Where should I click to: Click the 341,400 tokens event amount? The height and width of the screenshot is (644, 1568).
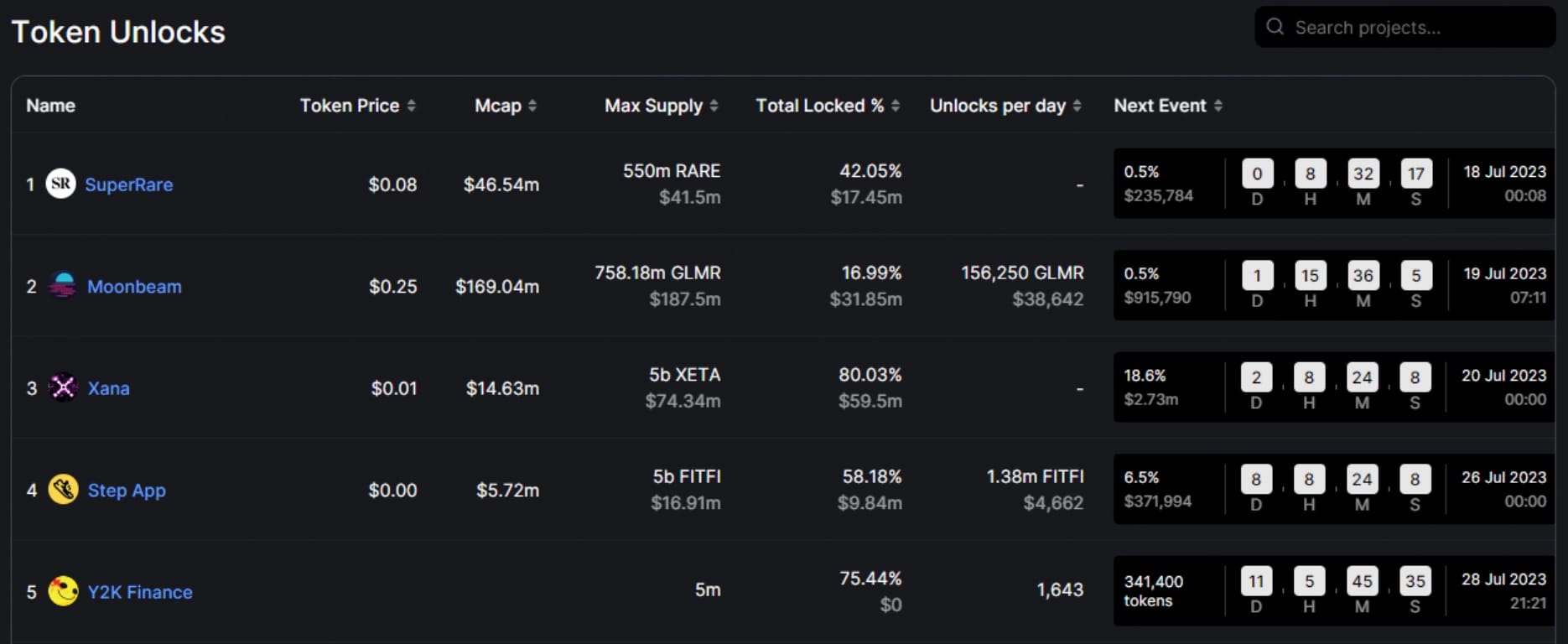tap(1154, 590)
